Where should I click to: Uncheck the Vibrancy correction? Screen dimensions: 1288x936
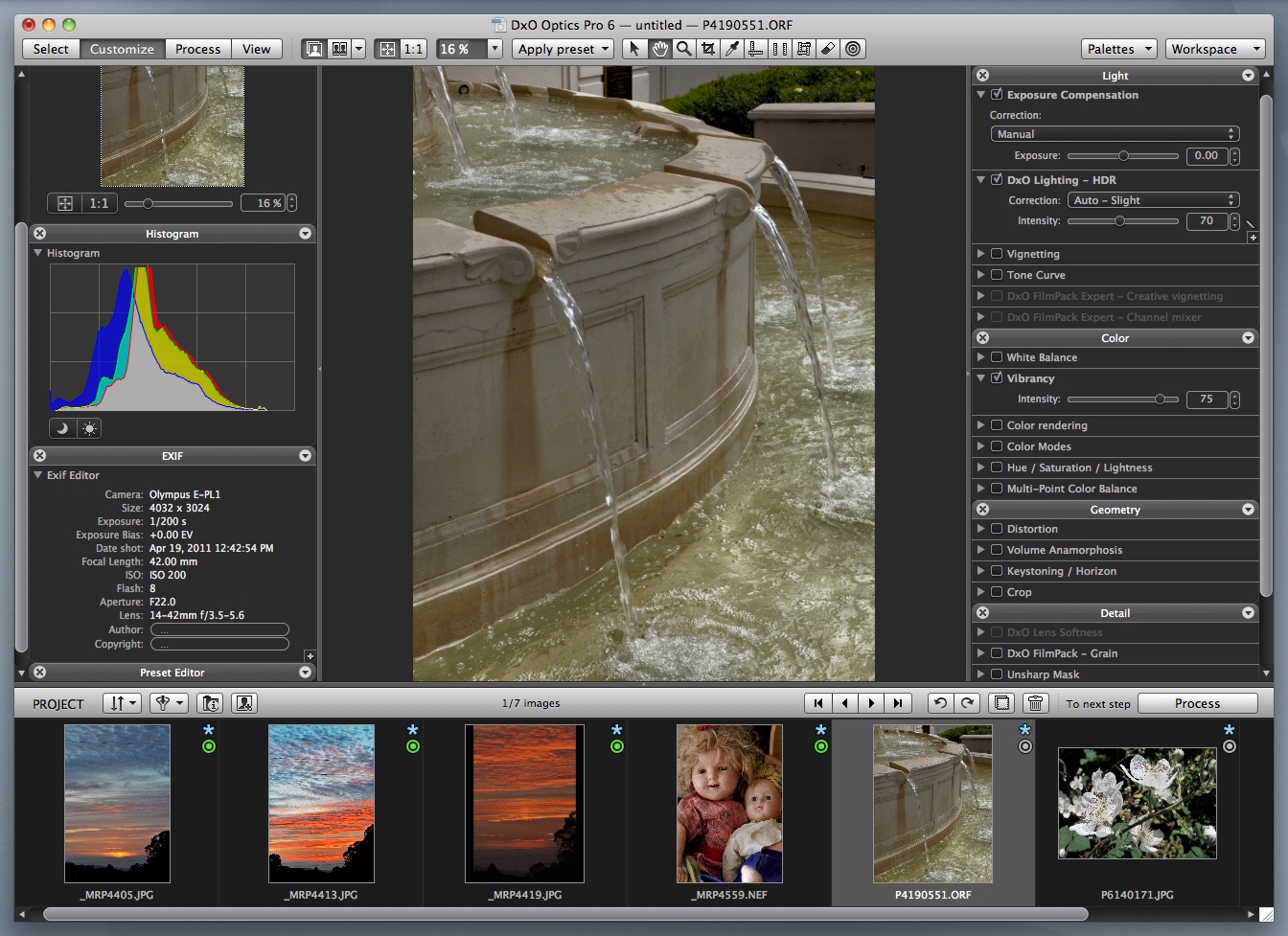[997, 378]
